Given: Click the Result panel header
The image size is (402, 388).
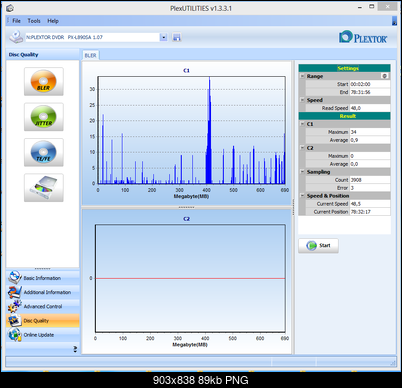Looking at the screenshot, I should tap(344, 116).
